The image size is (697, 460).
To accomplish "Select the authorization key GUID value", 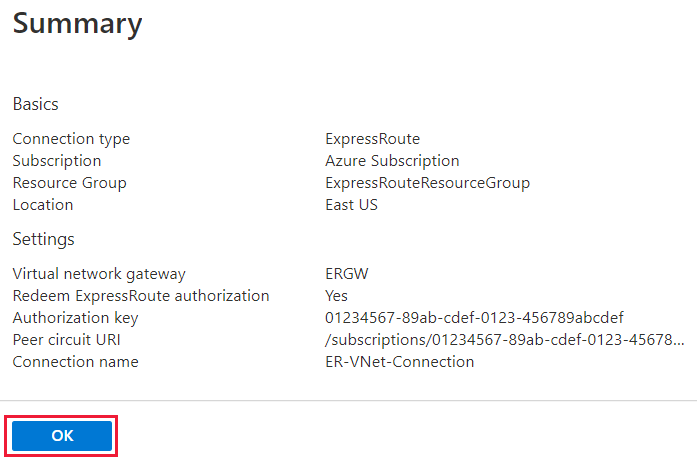I will [474, 318].
